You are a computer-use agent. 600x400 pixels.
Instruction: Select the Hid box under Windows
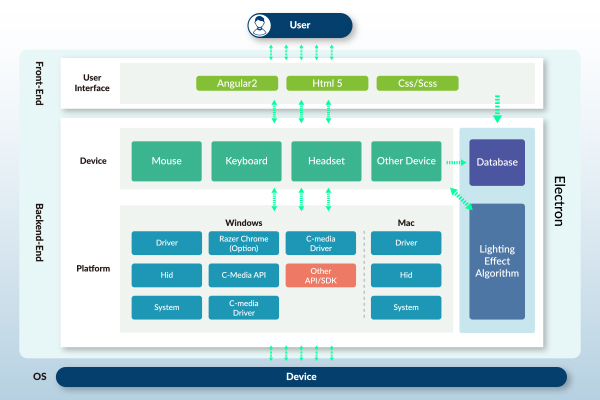pyautogui.click(x=167, y=275)
